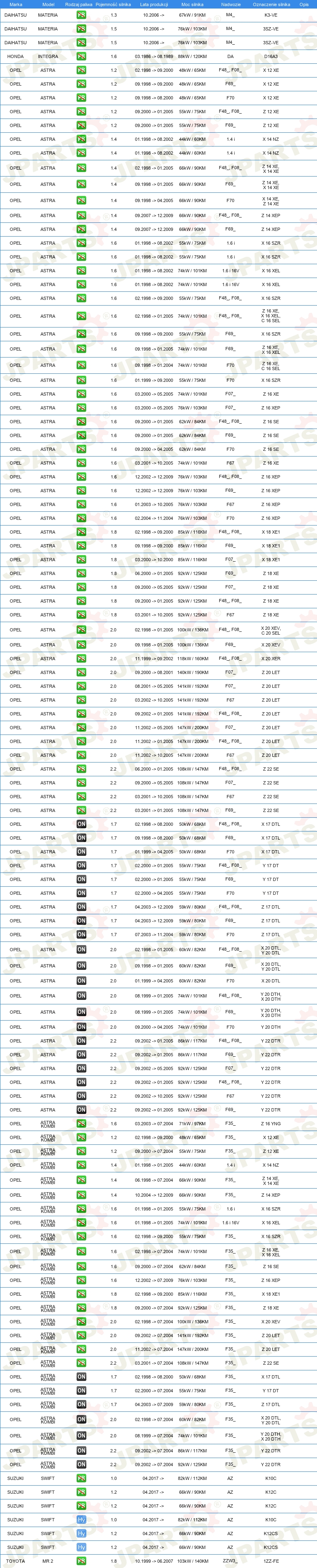The width and height of the screenshot is (317, 1568).
Task: Click petrol icon in Astra X 18 XE1 F07_ row
Action: (x=81, y=559)
